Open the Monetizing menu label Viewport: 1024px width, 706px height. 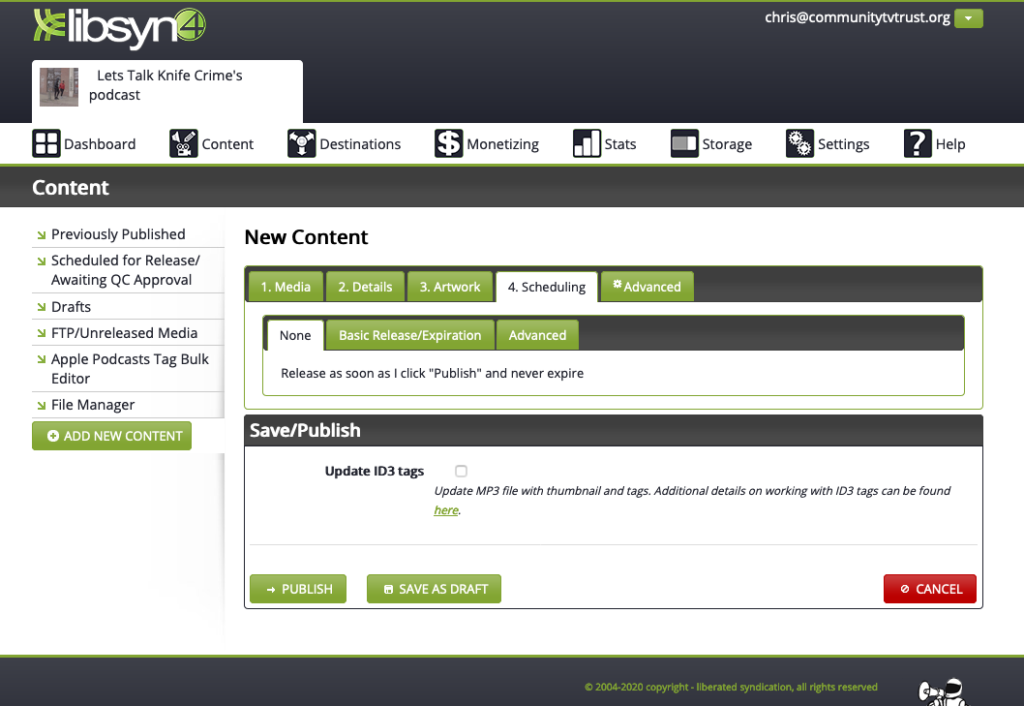503,144
